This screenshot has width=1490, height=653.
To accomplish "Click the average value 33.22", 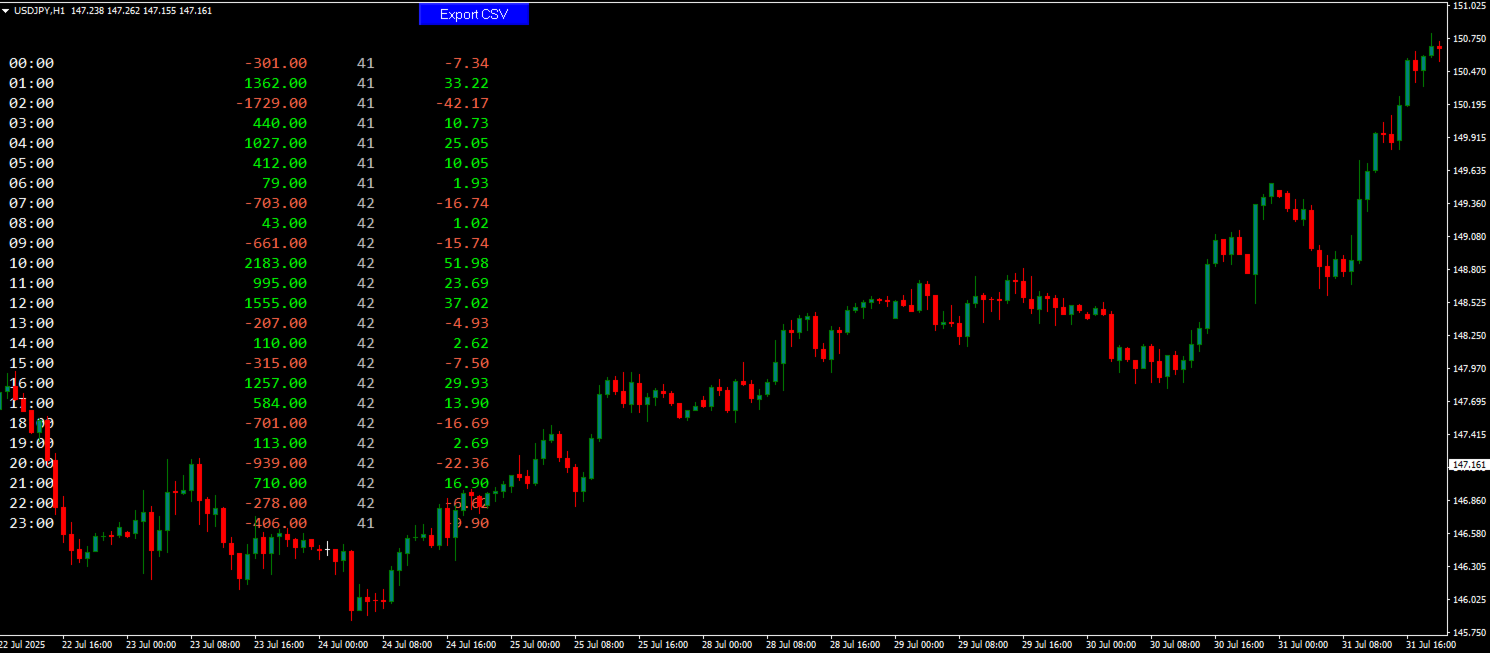I will click(x=467, y=83).
